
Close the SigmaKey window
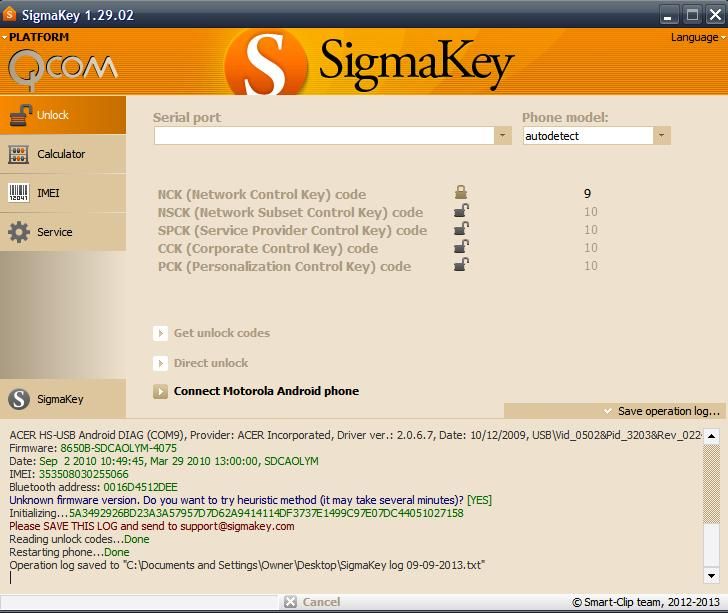tap(715, 15)
